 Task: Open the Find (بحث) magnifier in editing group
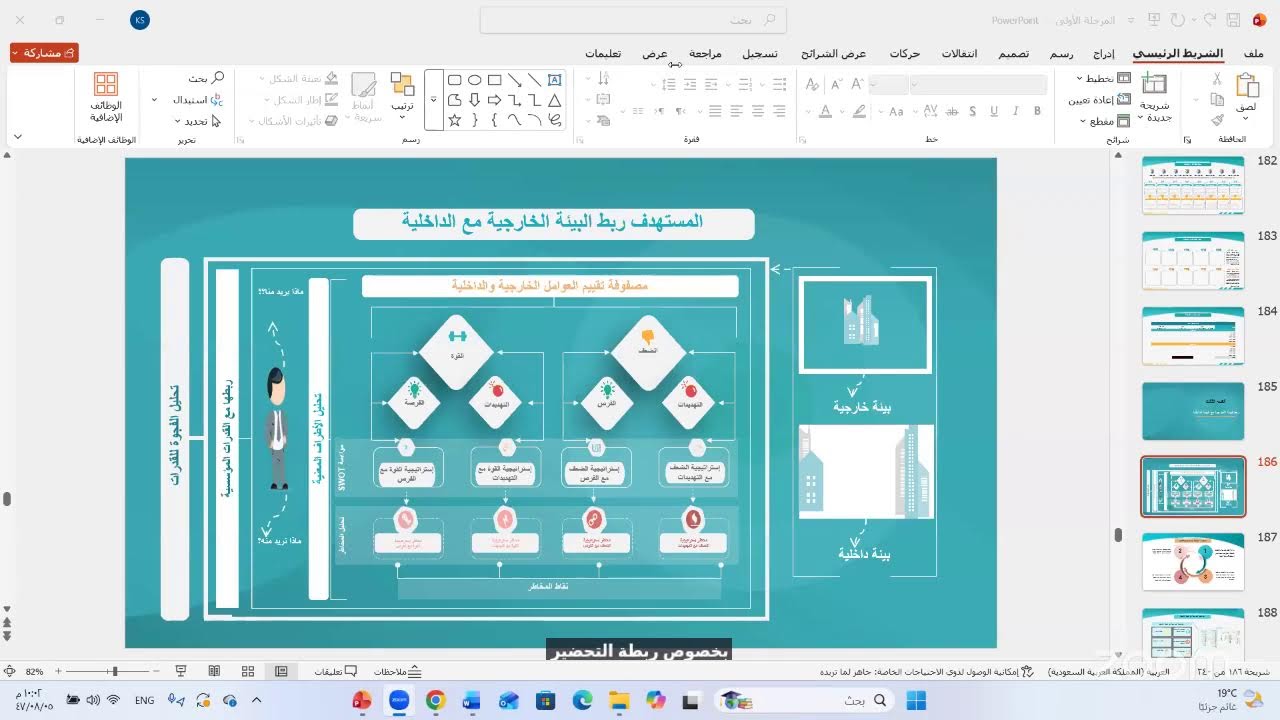pos(206,78)
